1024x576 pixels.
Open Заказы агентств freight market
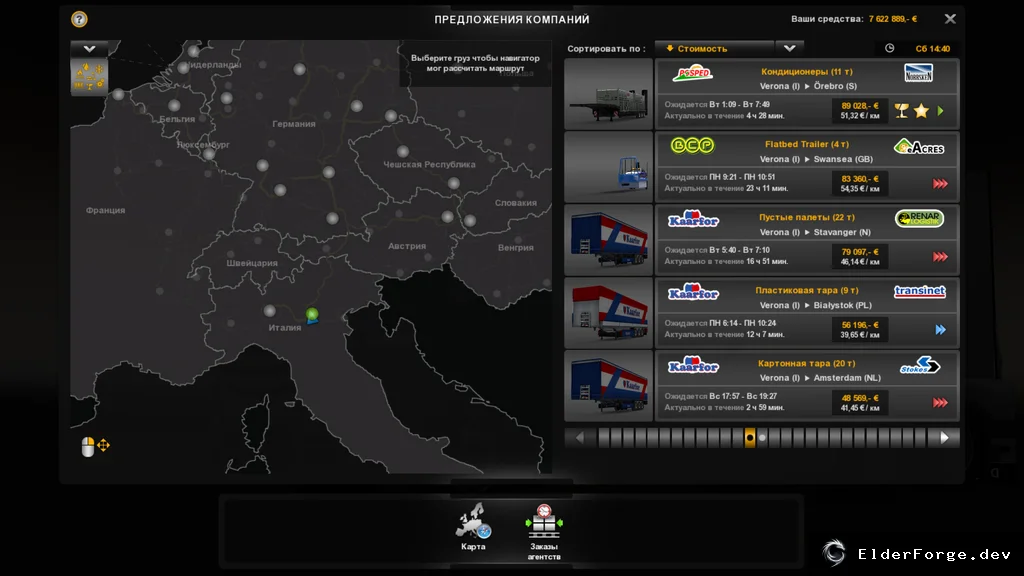(544, 532)
